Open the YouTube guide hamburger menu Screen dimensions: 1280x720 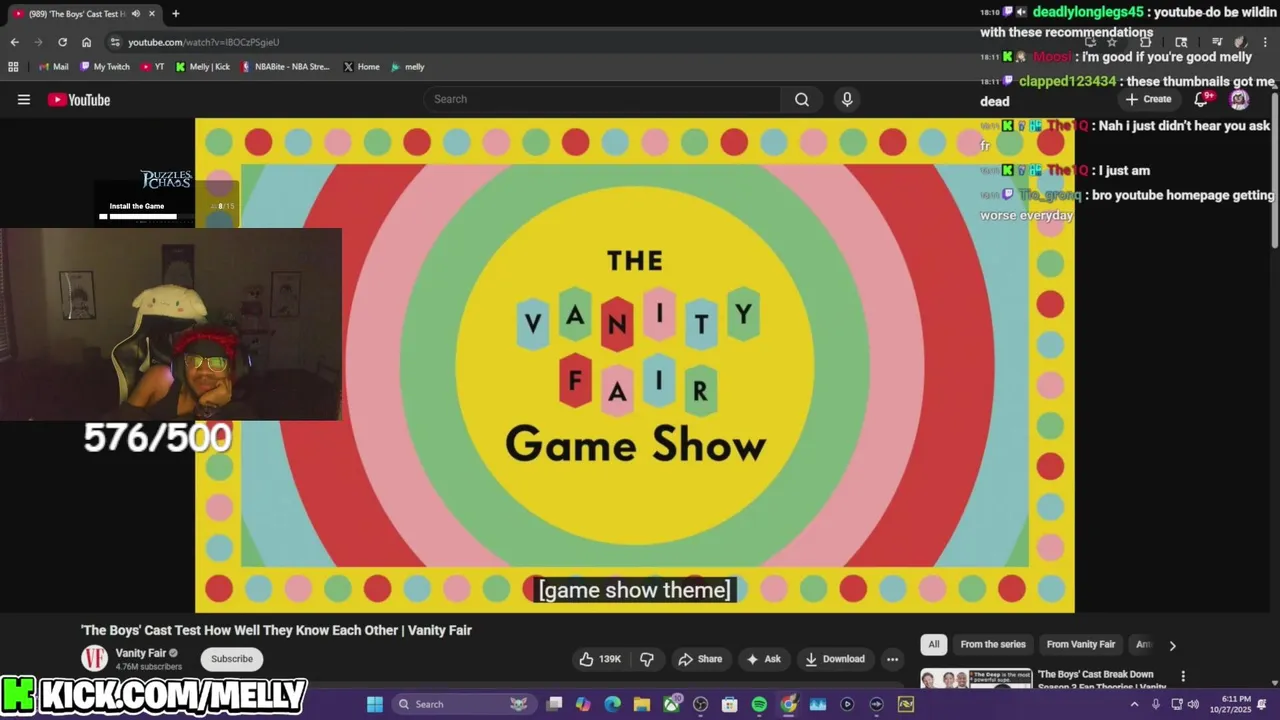[x=24, y=99]
